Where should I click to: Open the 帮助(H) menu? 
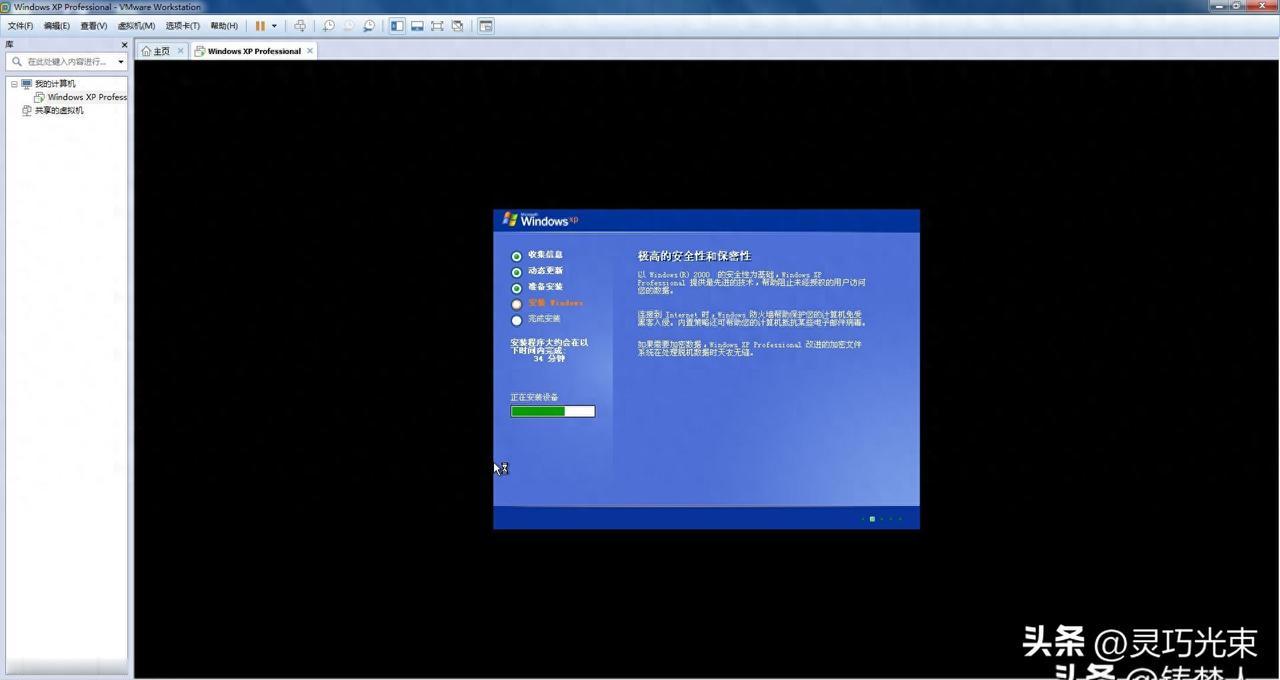(x=224, y=26)
